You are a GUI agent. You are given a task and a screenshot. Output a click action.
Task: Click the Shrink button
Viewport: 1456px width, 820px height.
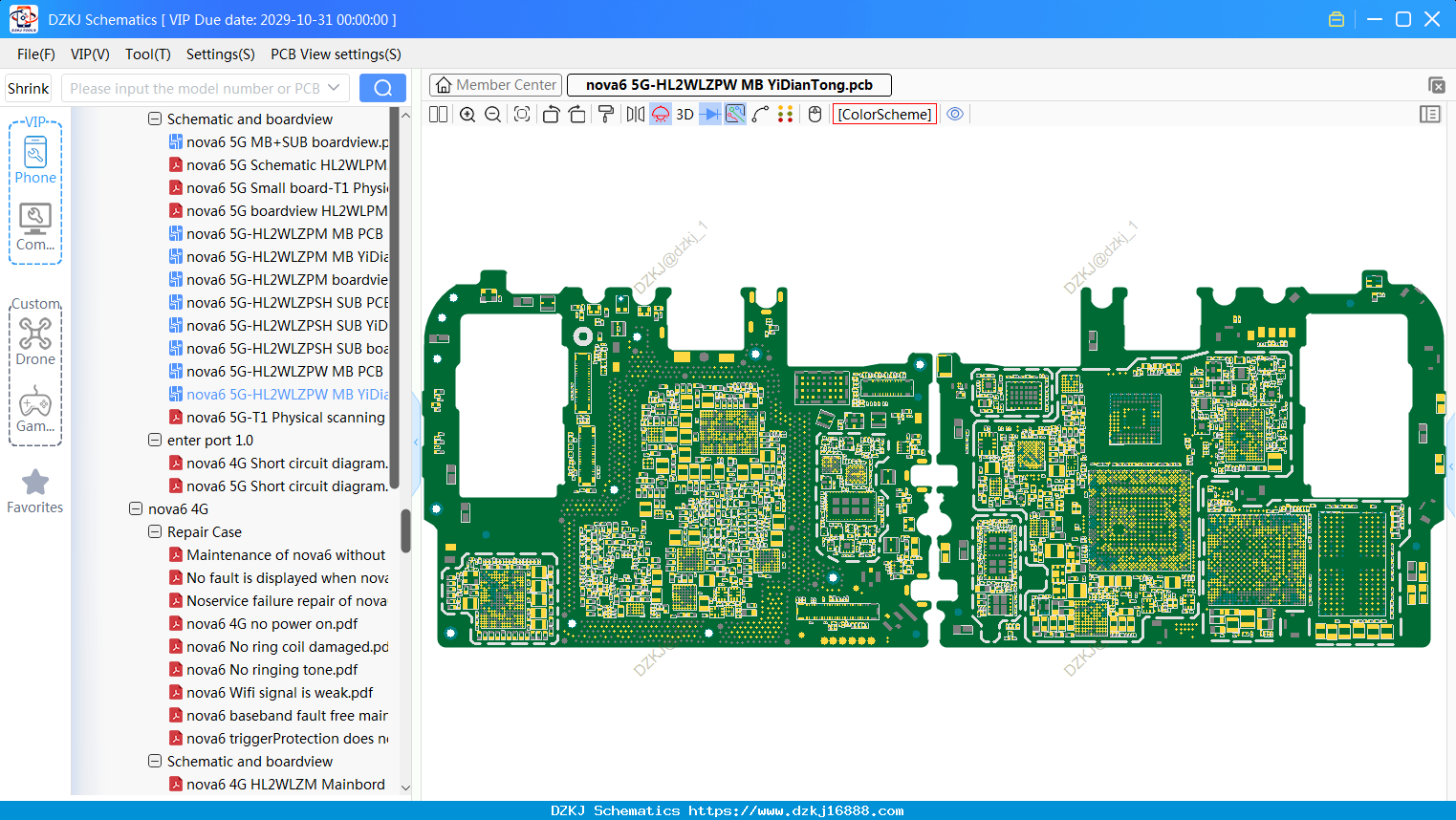(x=29, y=88)
